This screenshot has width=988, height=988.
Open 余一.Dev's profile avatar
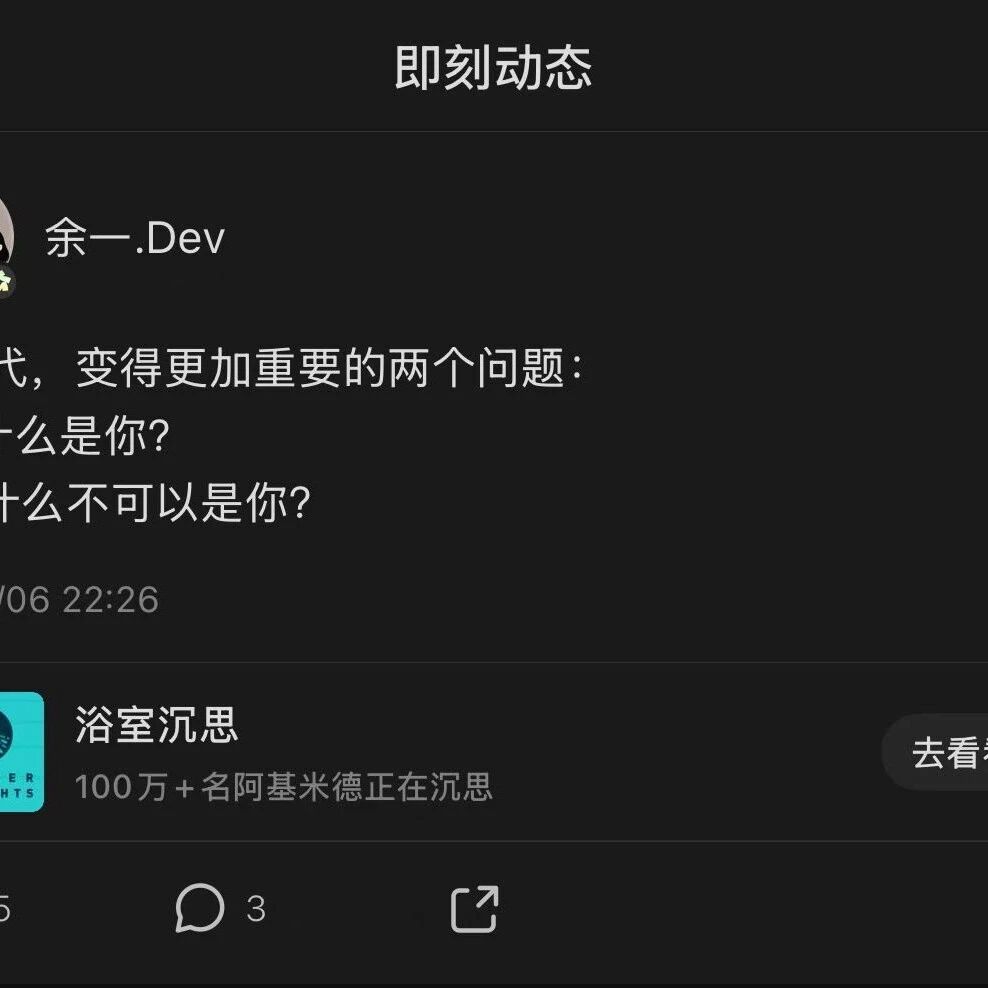(x=6, y=238)
